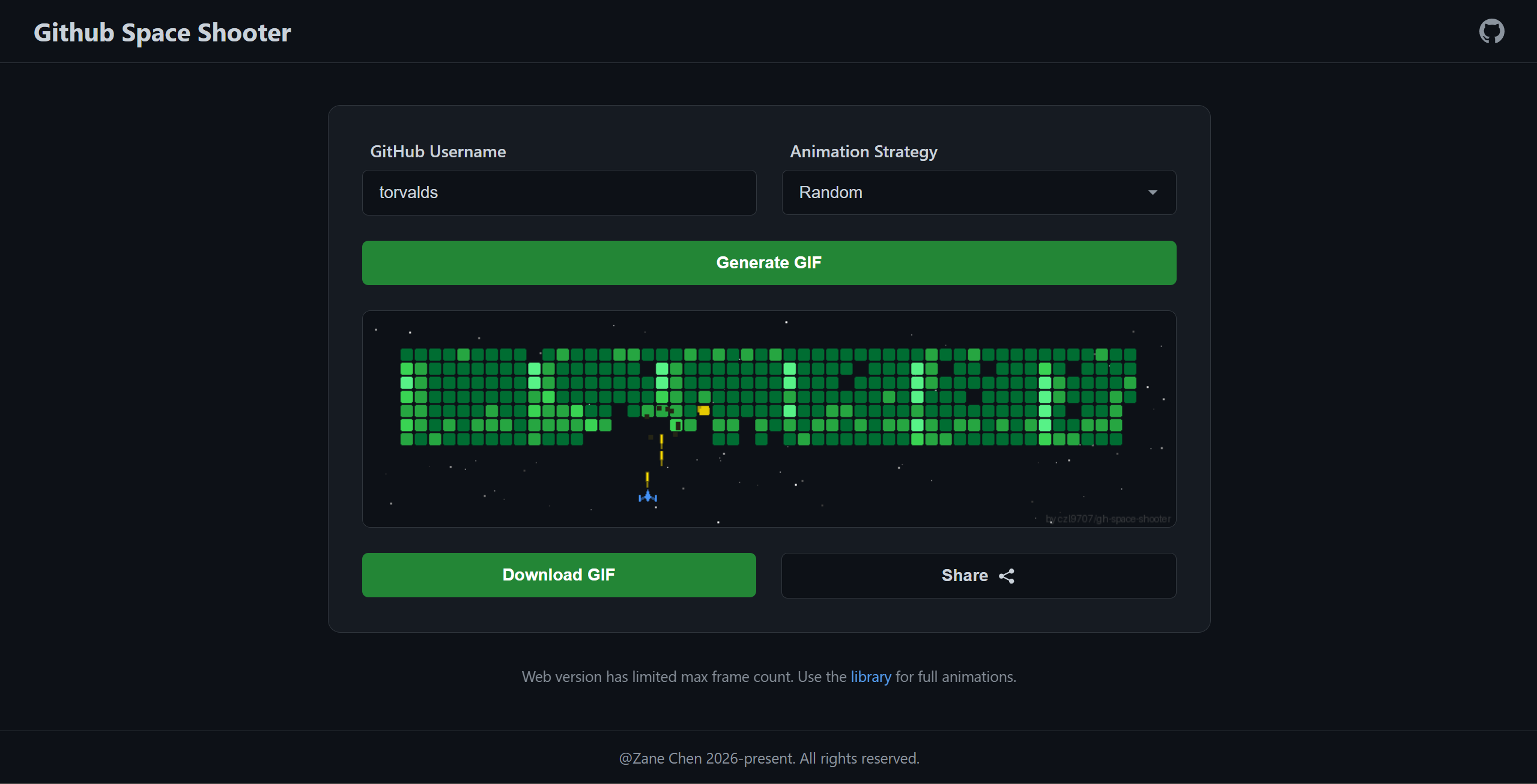Click the chevron arrow on the Random selector
1537x784 pixels.
pyautogui.click(x=1153, y=192)
